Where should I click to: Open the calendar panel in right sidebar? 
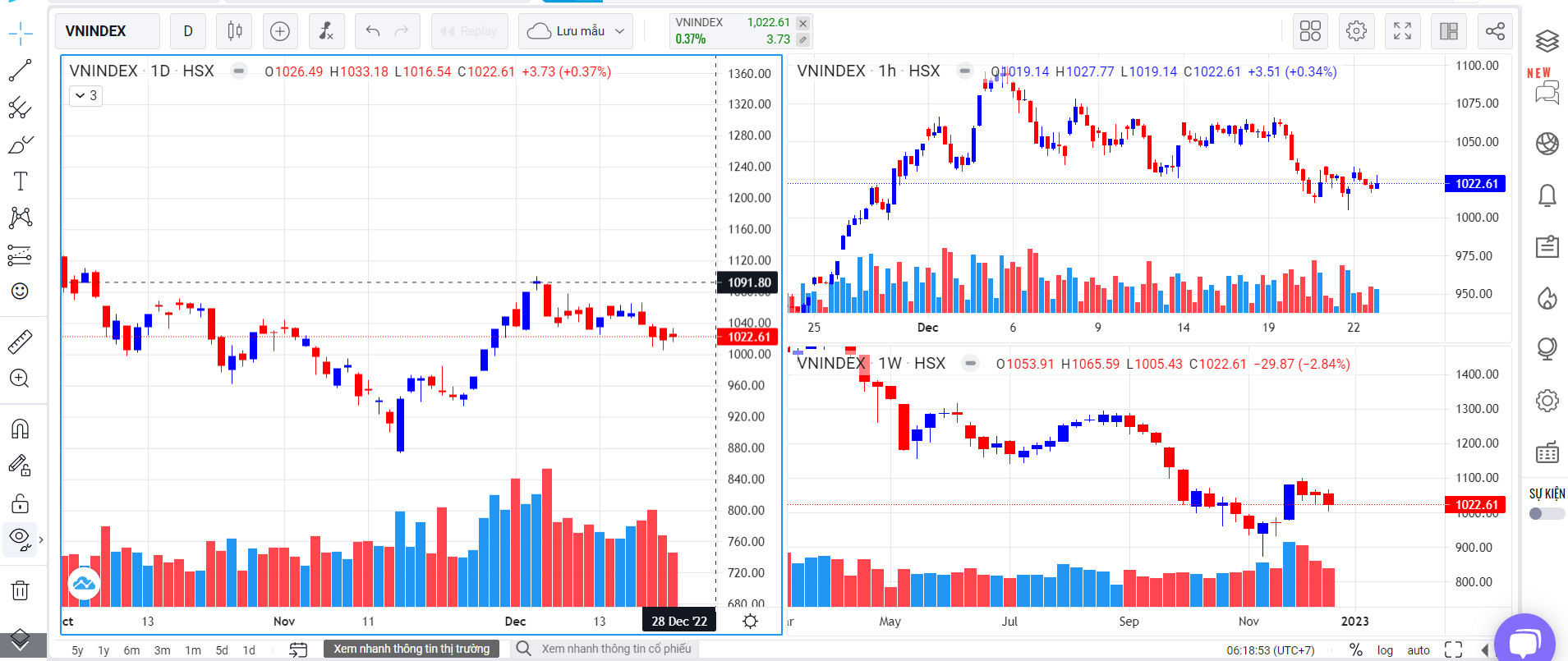[x=1547, y=452]
